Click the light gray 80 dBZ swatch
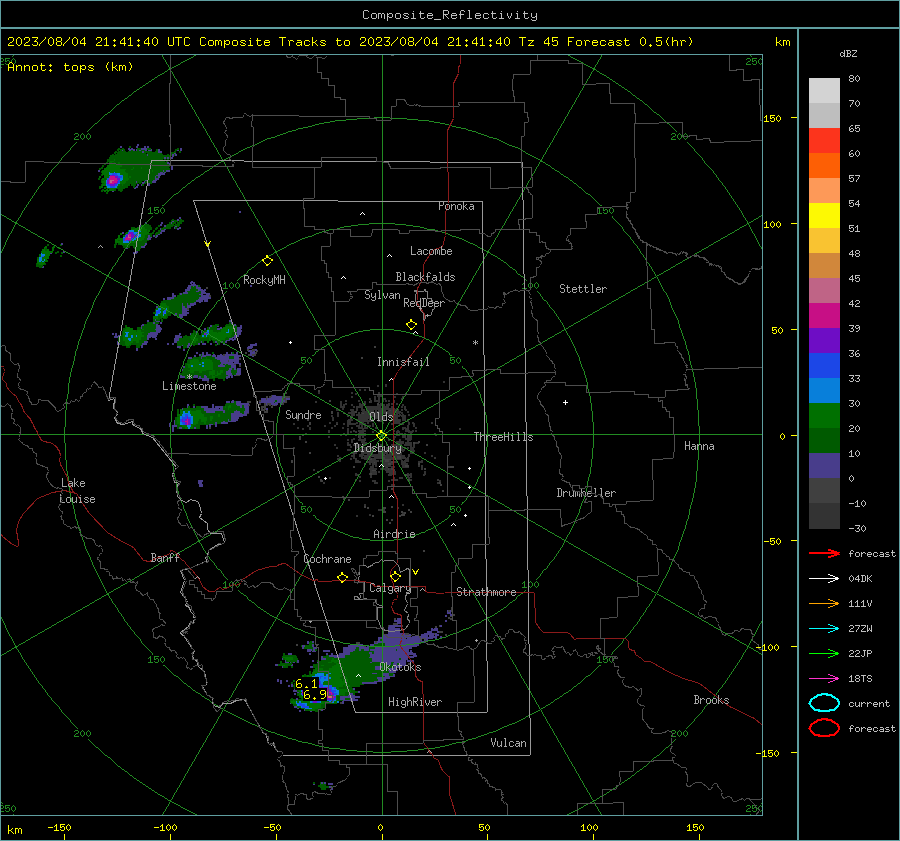The image size is (900, 841). coord(824,91)
